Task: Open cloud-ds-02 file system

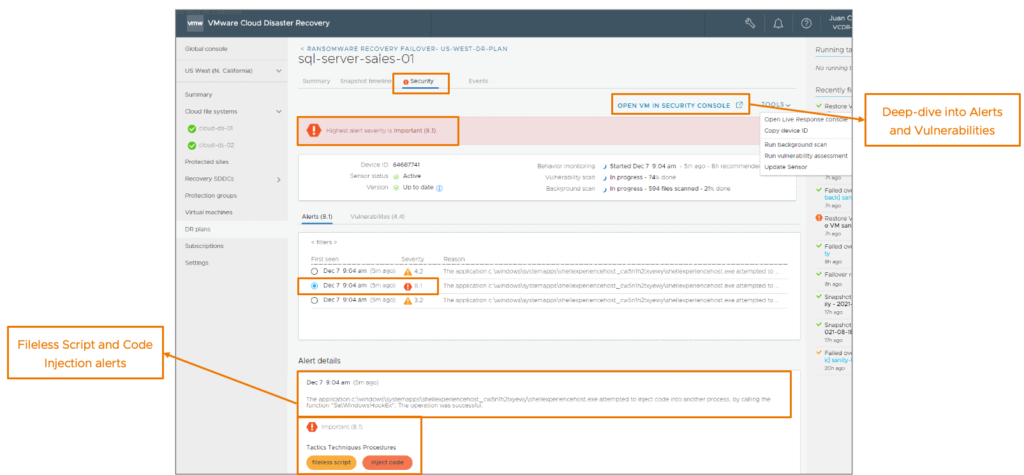Action: 216,146
